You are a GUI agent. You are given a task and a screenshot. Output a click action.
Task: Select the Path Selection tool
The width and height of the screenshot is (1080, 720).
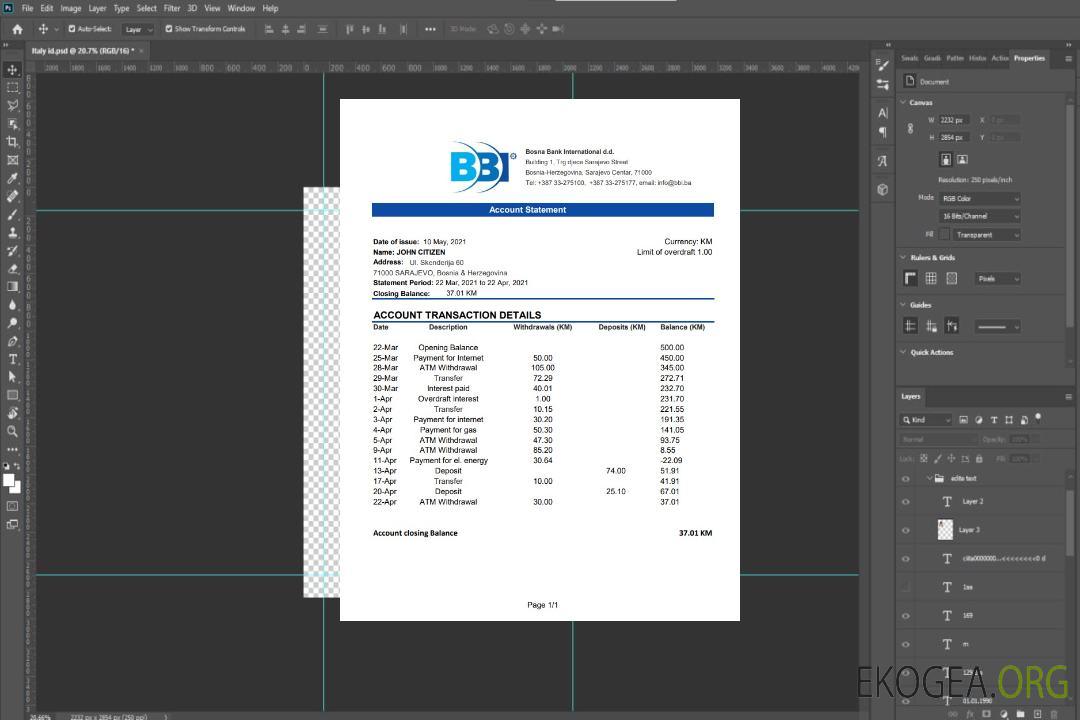pyautogui.click(x=12, y=377)
